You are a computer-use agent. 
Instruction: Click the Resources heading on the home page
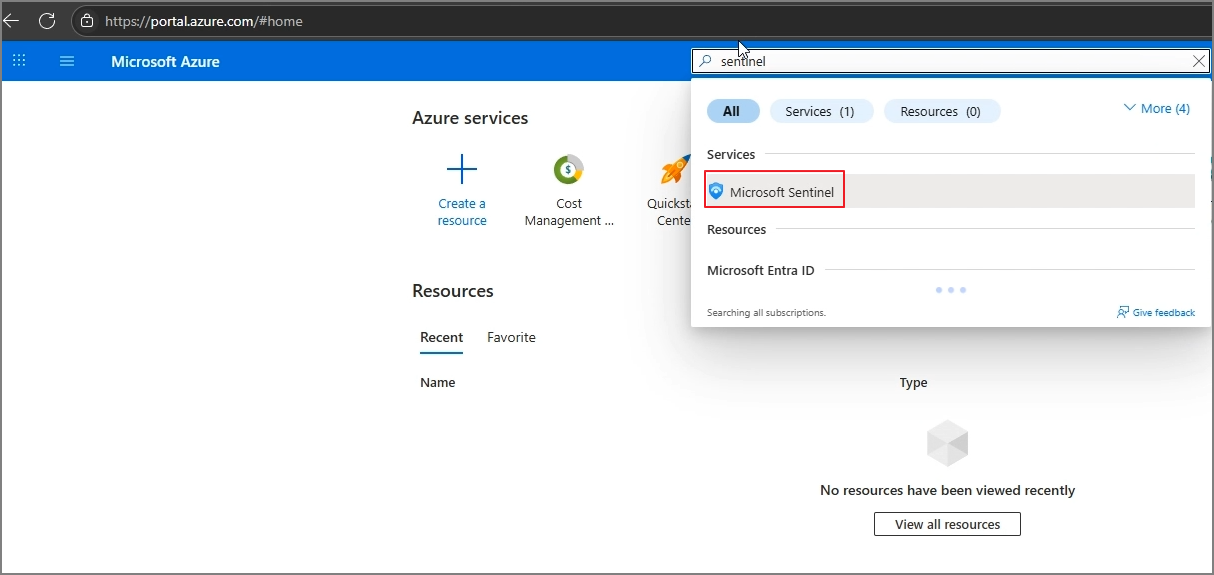click(453, 291)
